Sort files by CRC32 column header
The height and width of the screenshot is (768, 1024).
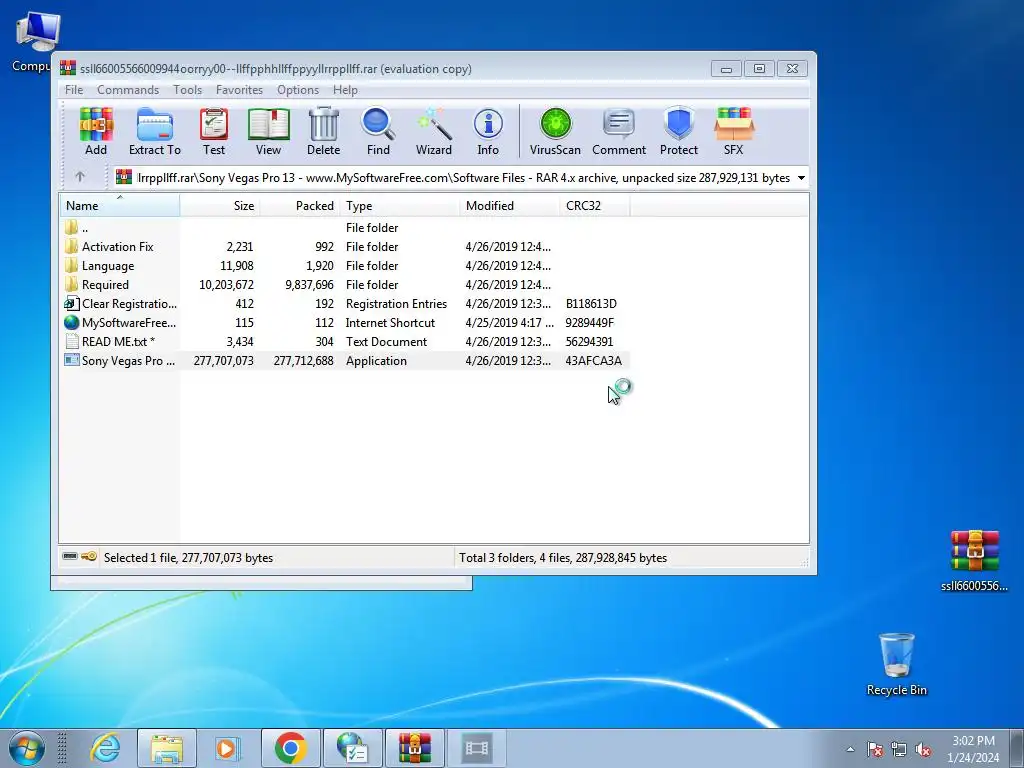point(594,205)
